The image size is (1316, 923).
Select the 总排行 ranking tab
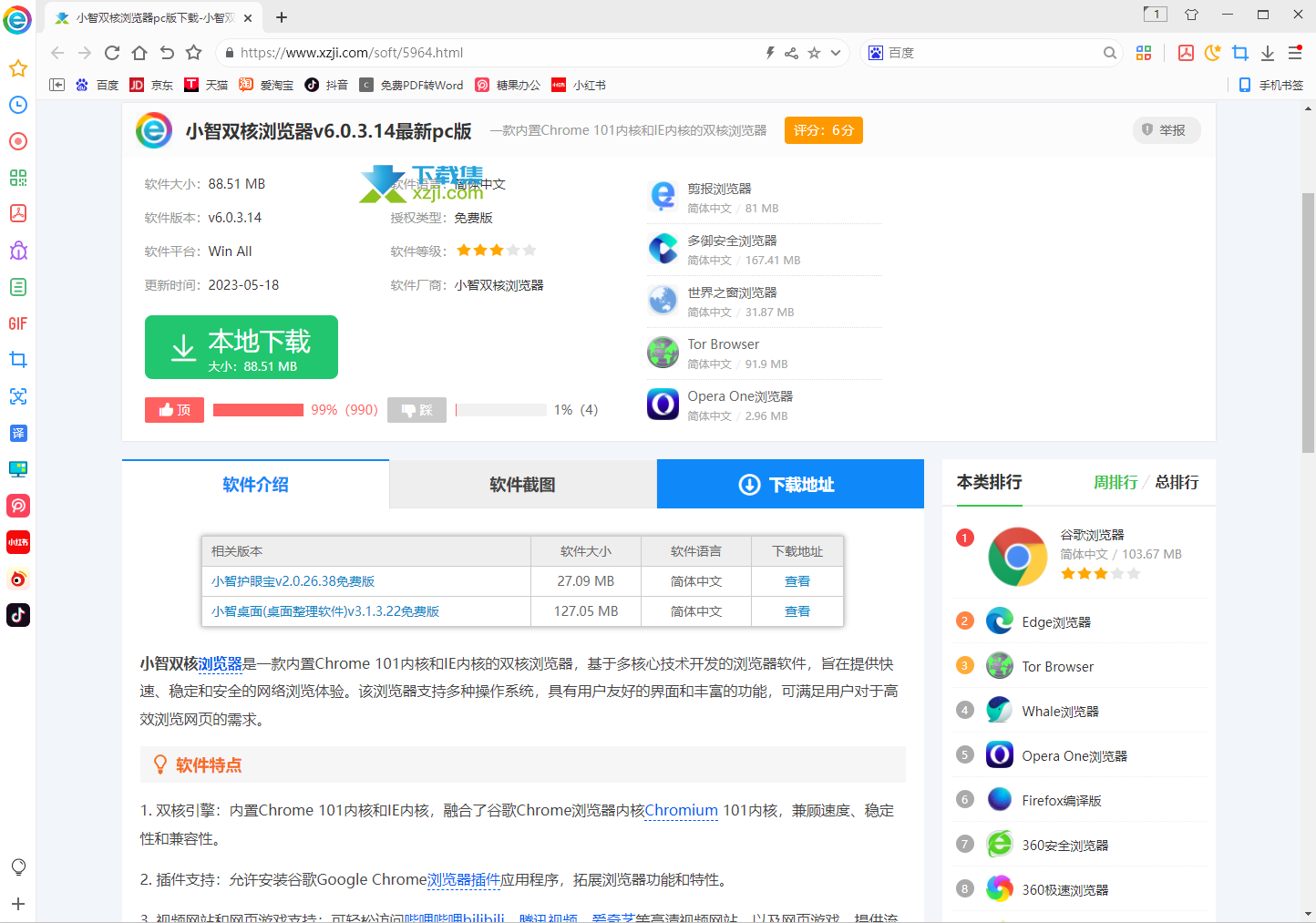click(1177, 482)
